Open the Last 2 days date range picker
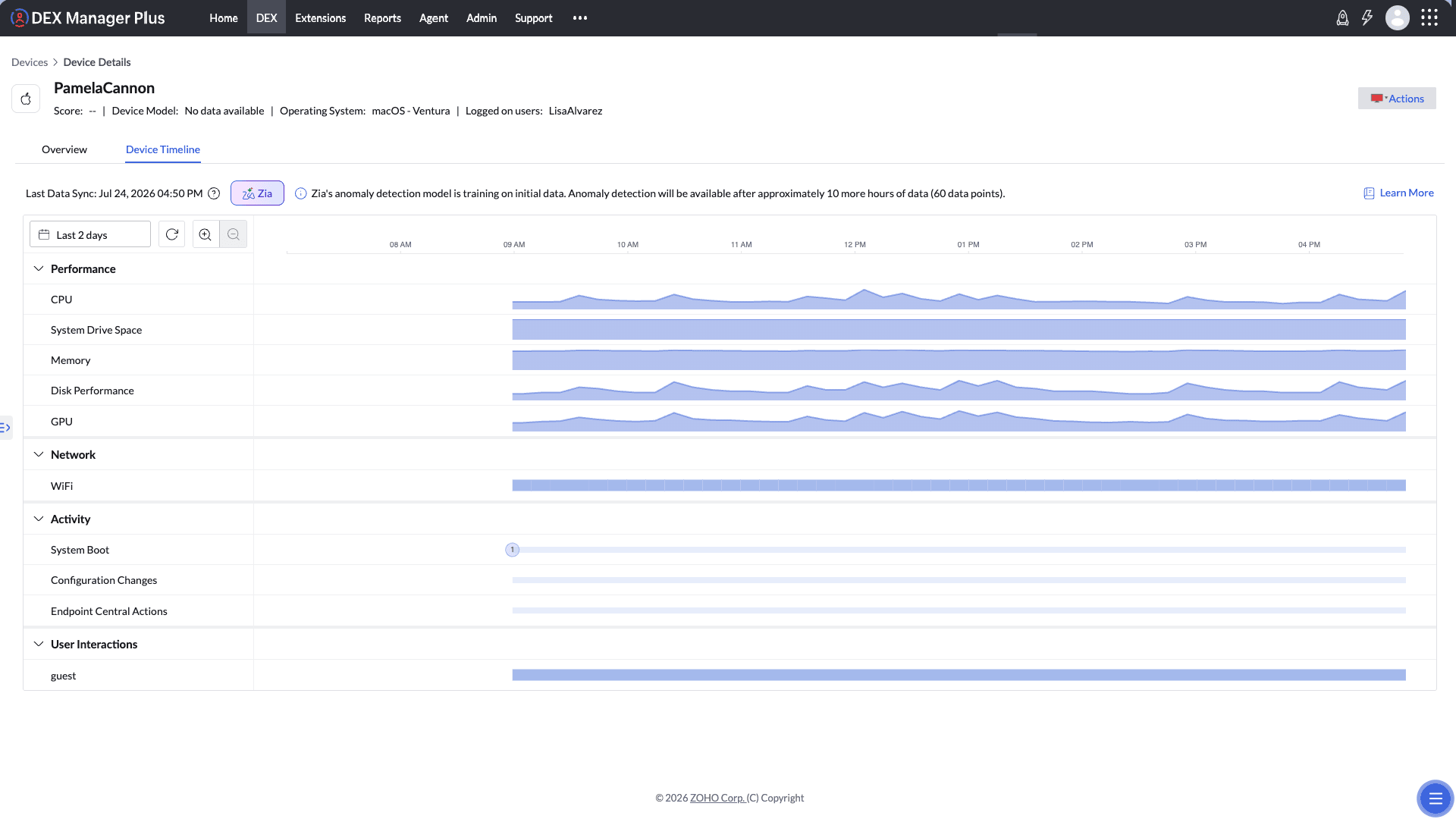Screen dimensions: 1456x819 pyautogui.click(x=90, y=234)
